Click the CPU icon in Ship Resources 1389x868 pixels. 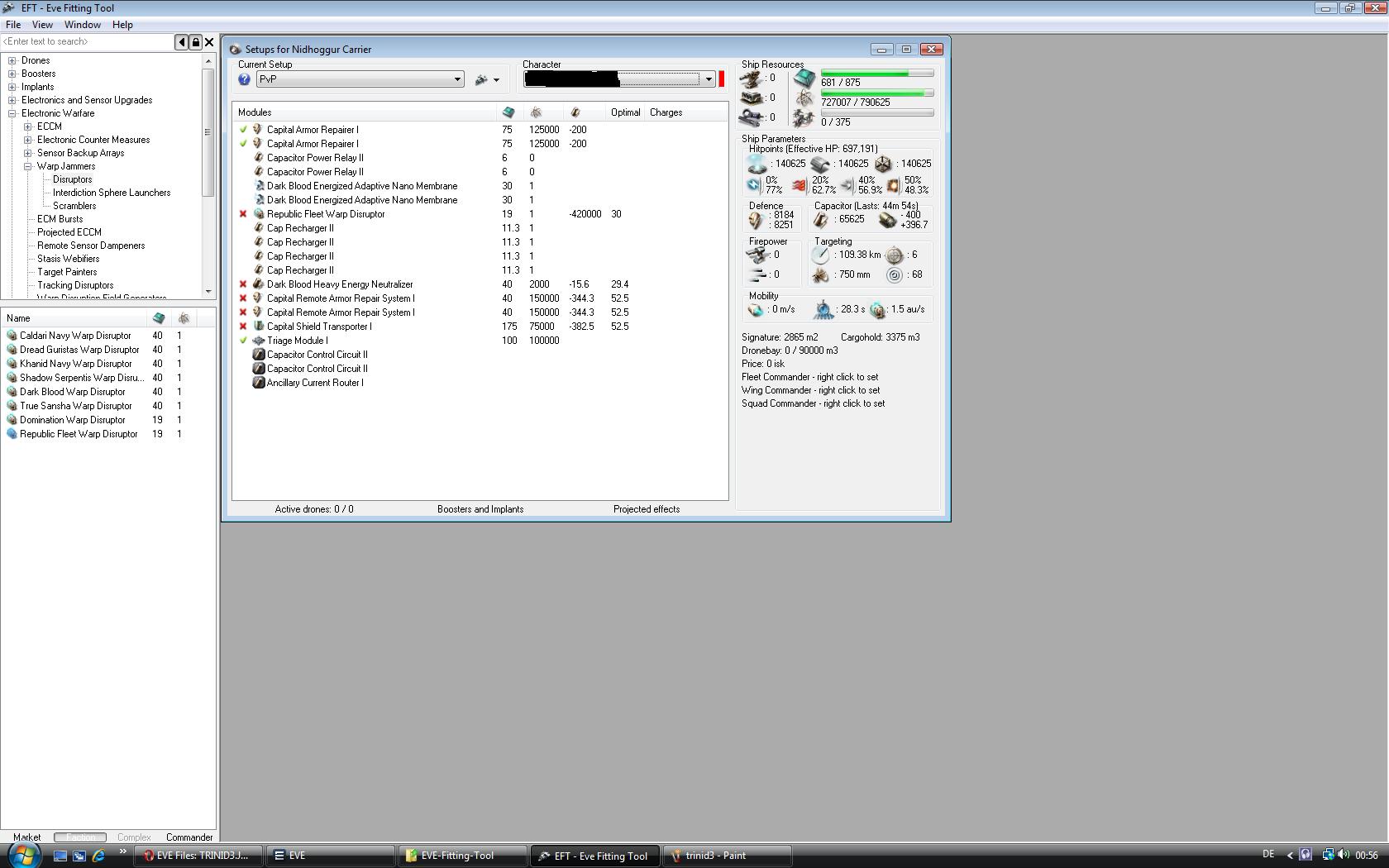804,79
